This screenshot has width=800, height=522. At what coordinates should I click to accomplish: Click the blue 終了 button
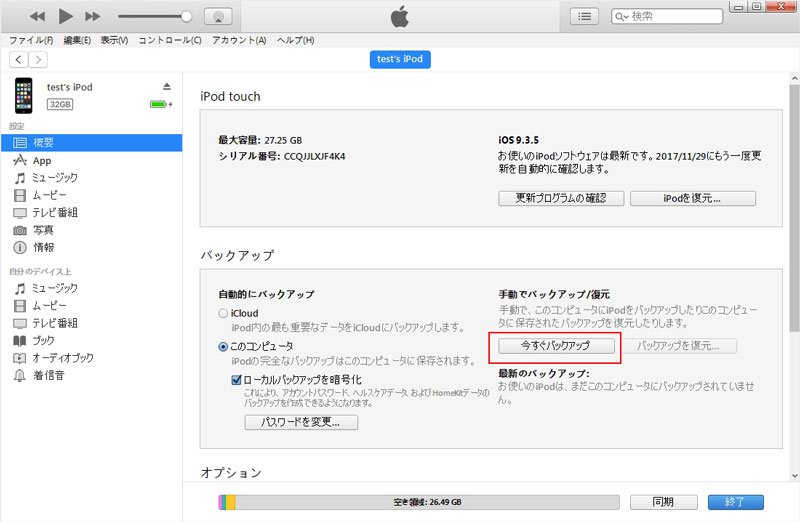pyautogui.click(x=735, y=502)
